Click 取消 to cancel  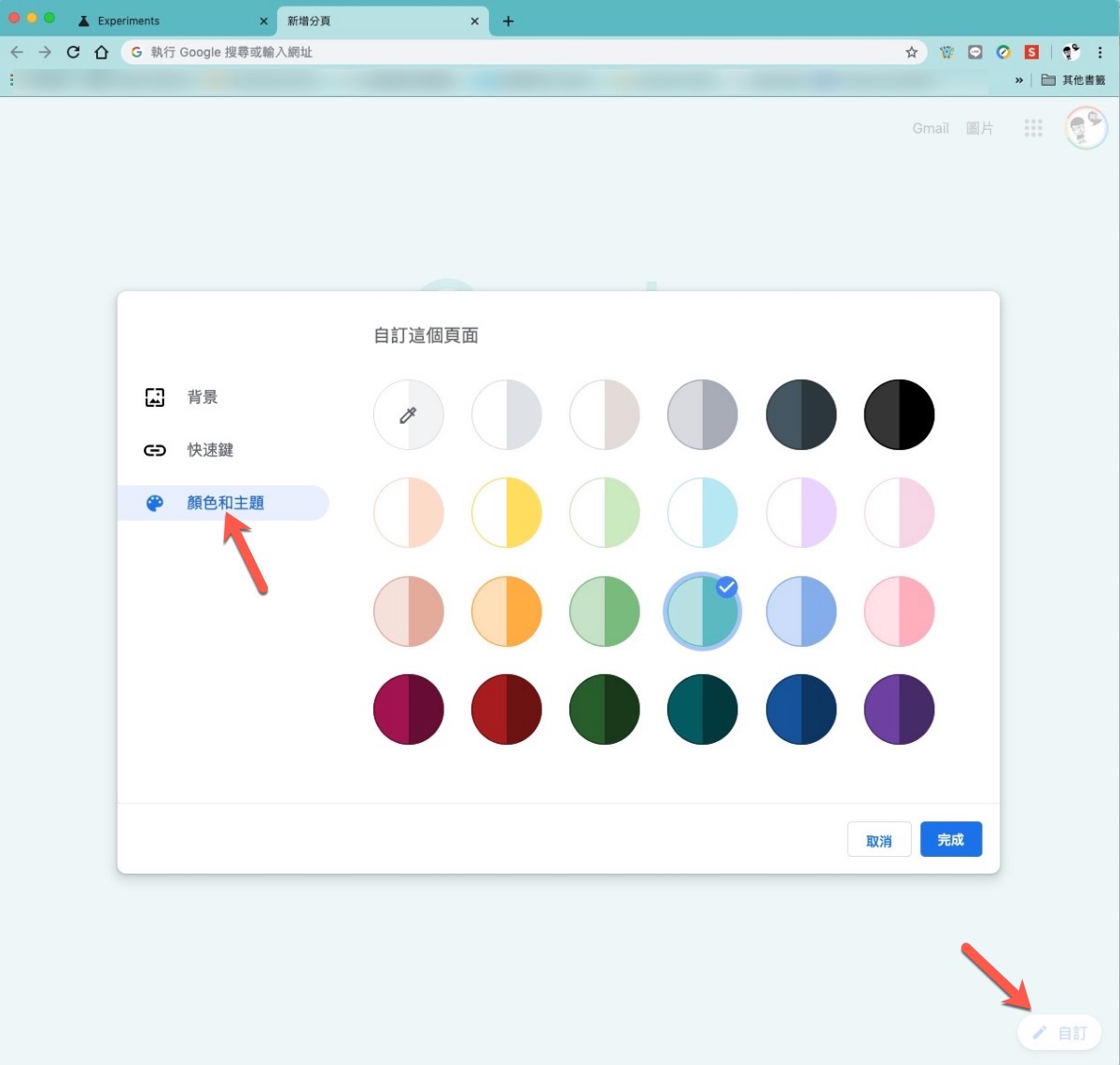tap(879, 840)
